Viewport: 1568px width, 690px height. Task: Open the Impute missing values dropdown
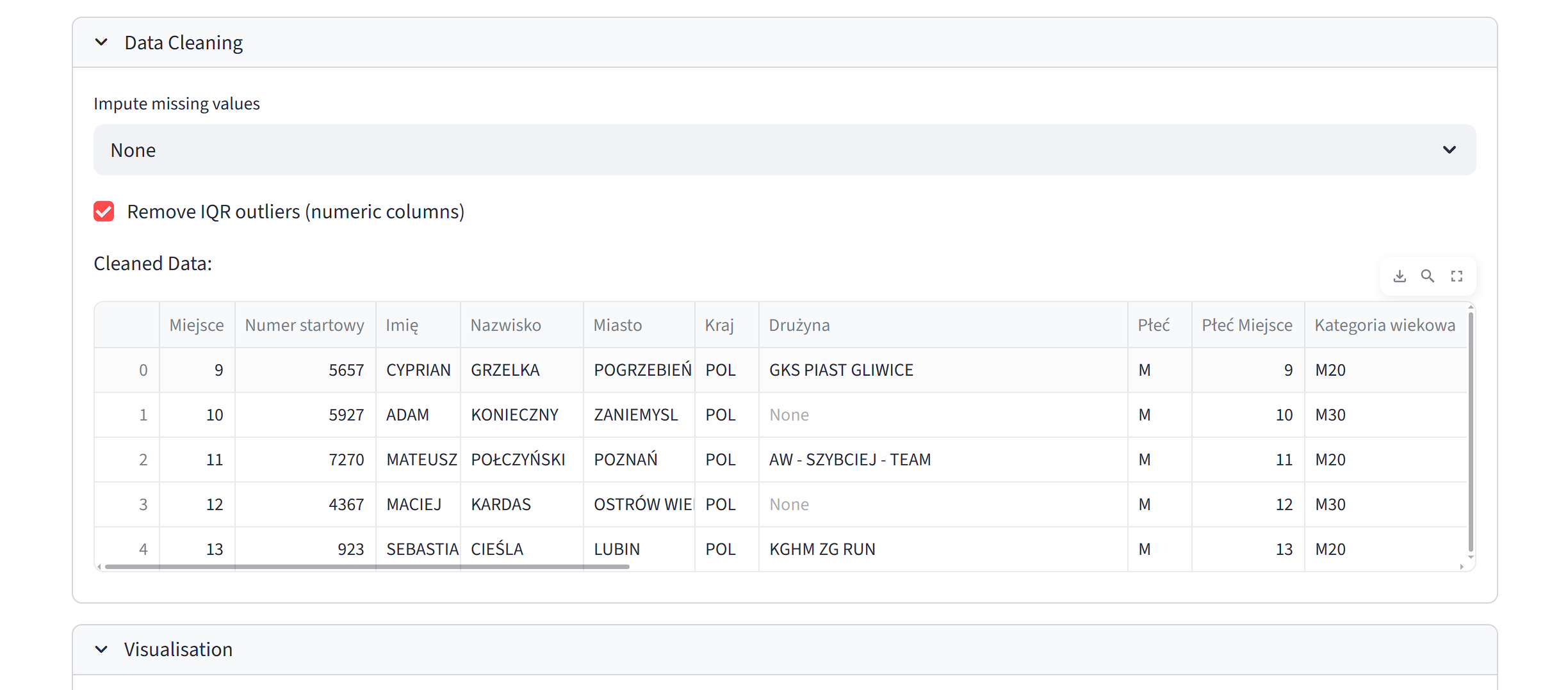click(784, 150)
